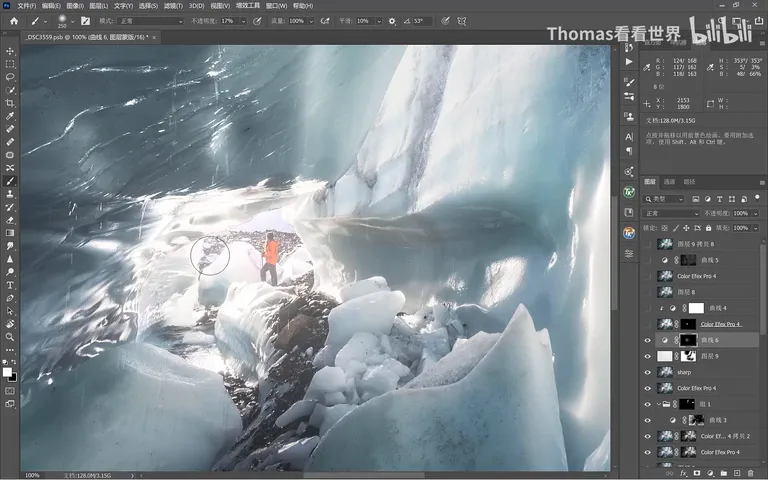Screen dimensions: 768x480
Task: Select the Crop tool
Action: coord(10,103)
